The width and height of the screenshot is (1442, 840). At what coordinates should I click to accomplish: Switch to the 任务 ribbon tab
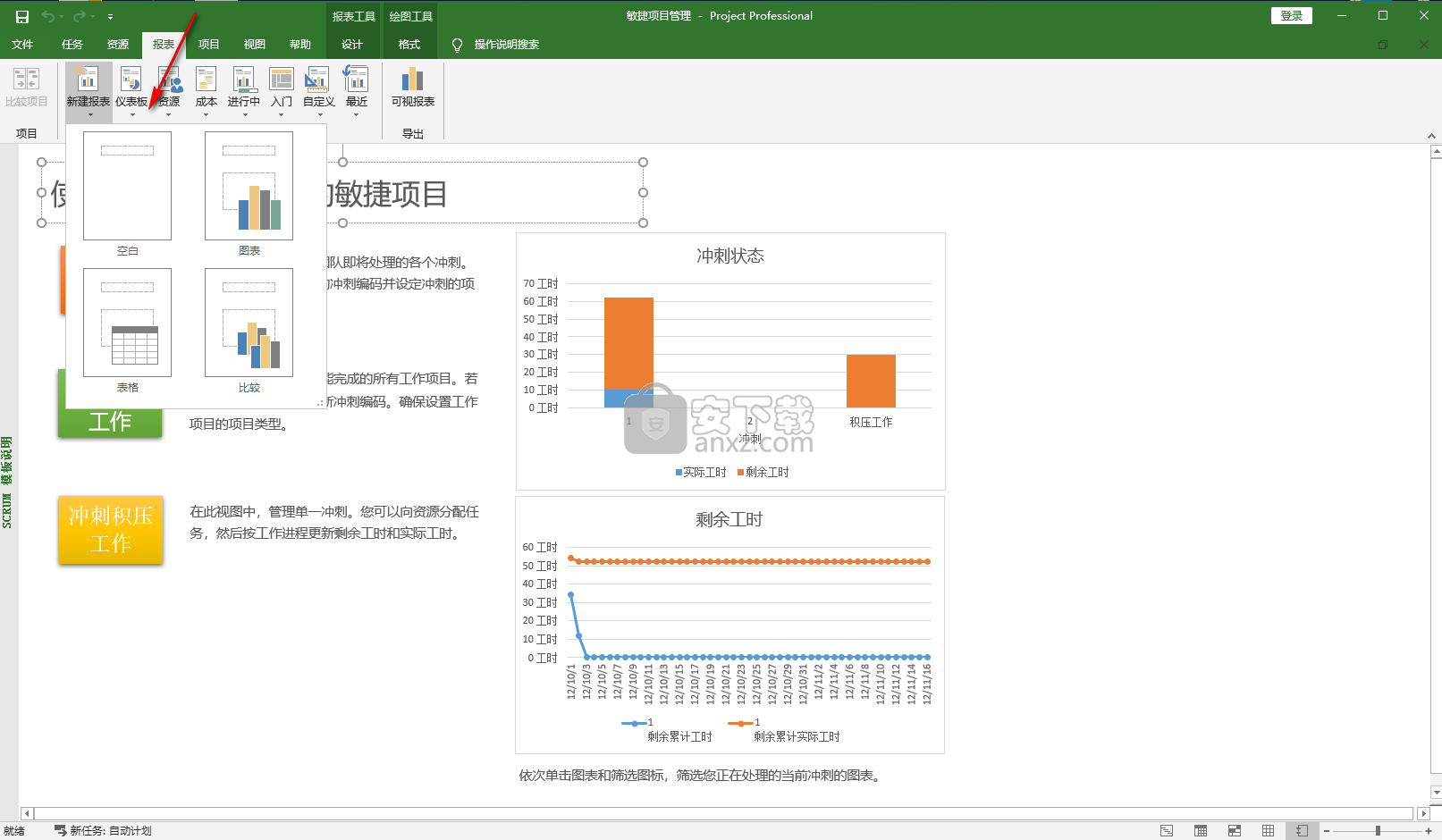[72, 45]
